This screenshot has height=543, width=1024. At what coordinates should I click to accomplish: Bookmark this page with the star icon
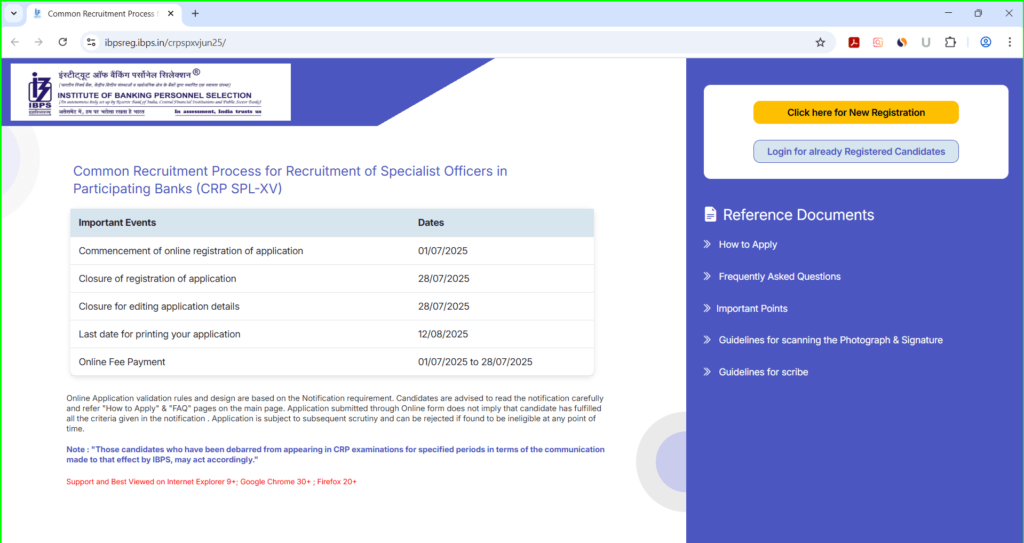point(820,42)
